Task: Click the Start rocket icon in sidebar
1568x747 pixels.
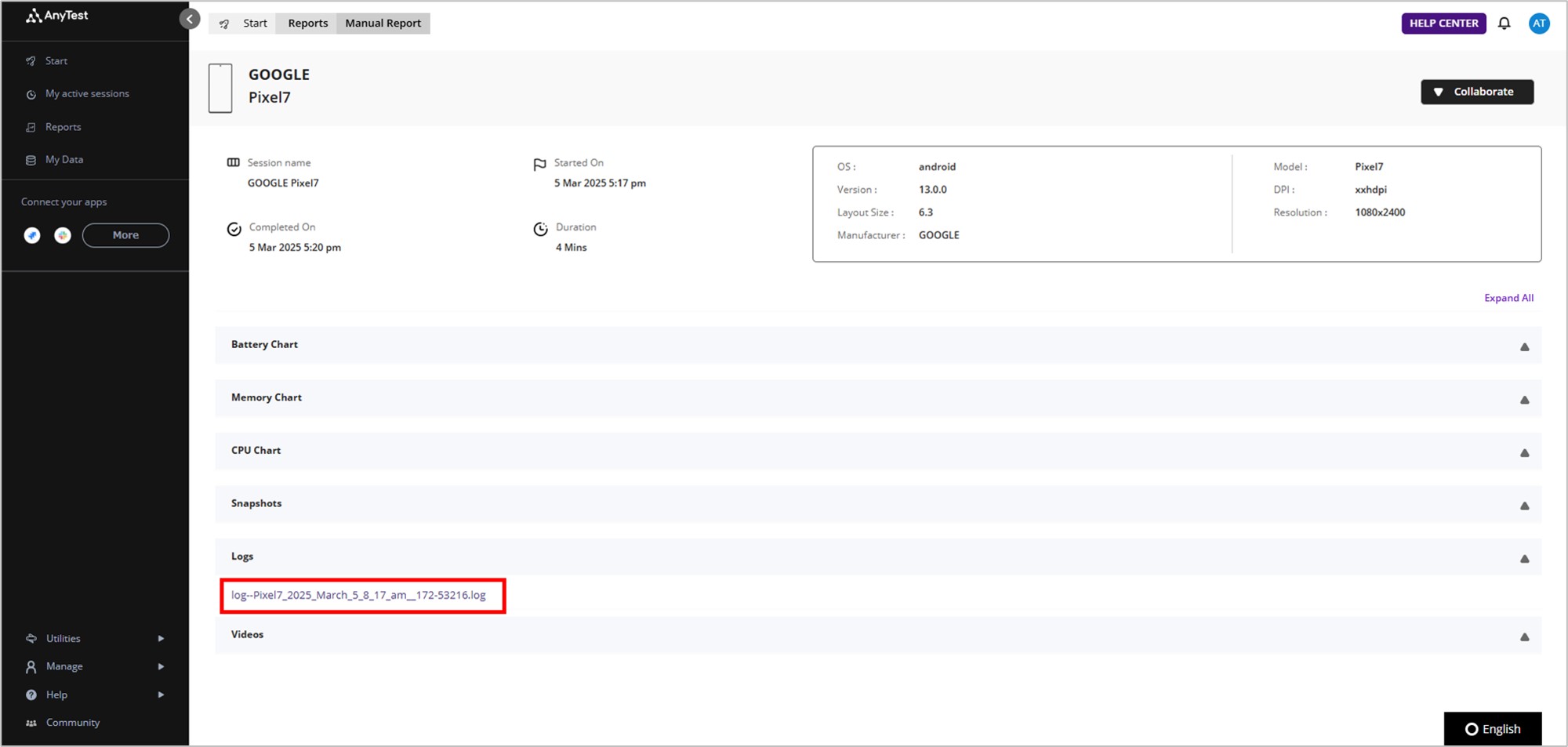Action: [31, 60]
